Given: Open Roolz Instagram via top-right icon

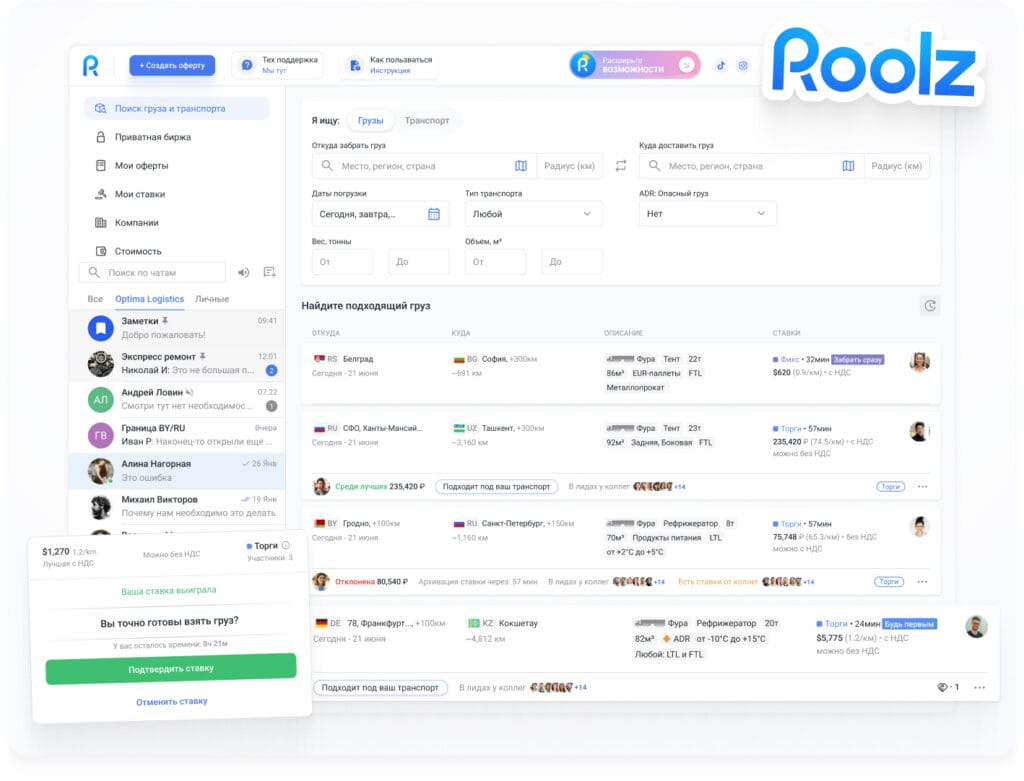Looking at the screenshot, I should [x=743, y=65].
